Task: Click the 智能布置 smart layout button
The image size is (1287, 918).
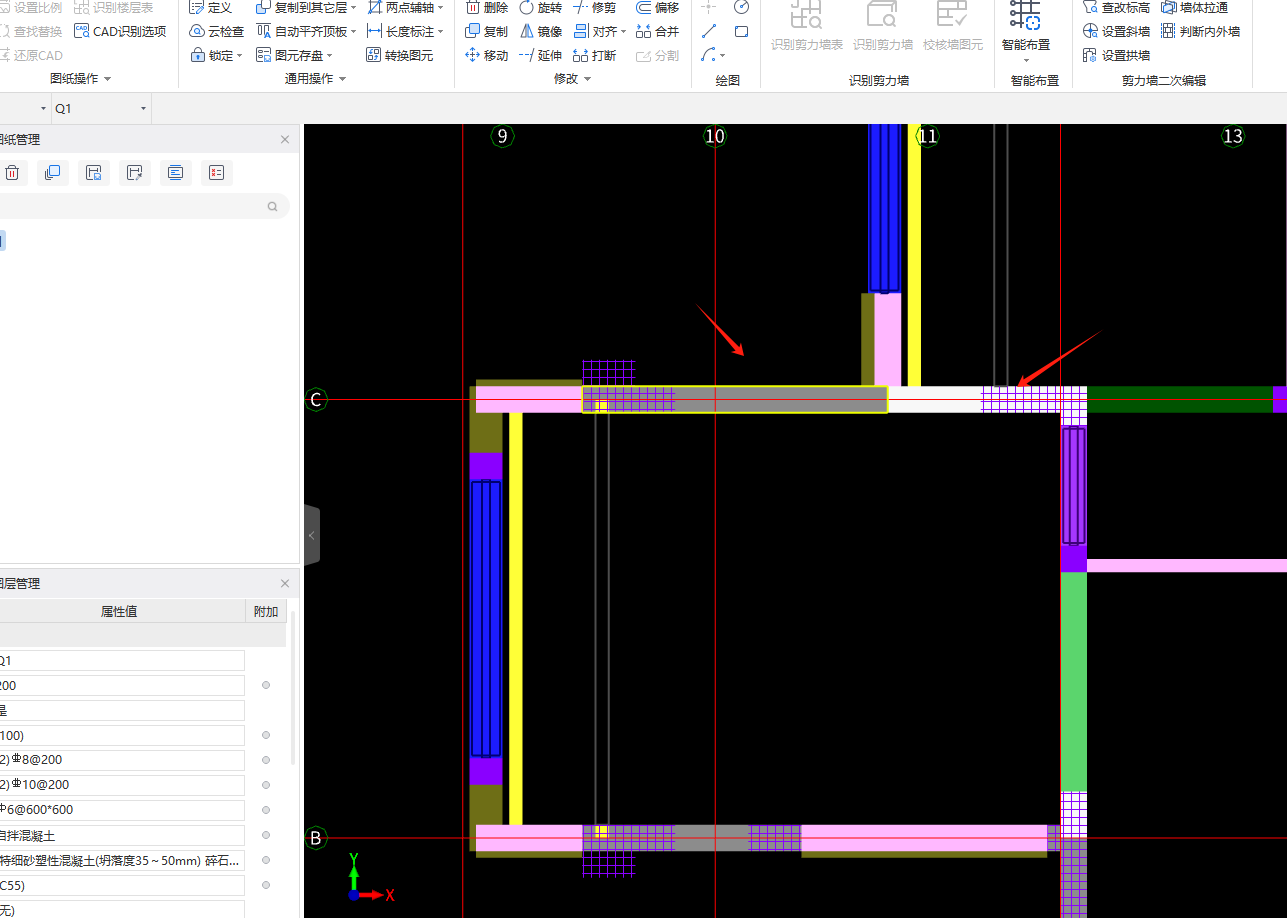Action: [x=1026, y=30]
